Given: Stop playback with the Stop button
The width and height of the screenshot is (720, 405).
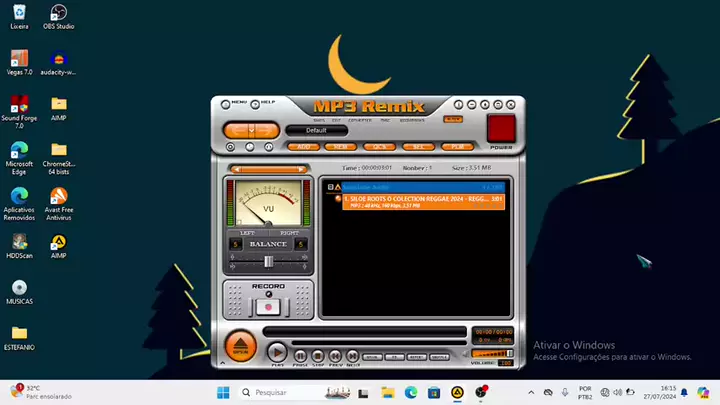Looking at the screenshot, I should pos(316,353).
